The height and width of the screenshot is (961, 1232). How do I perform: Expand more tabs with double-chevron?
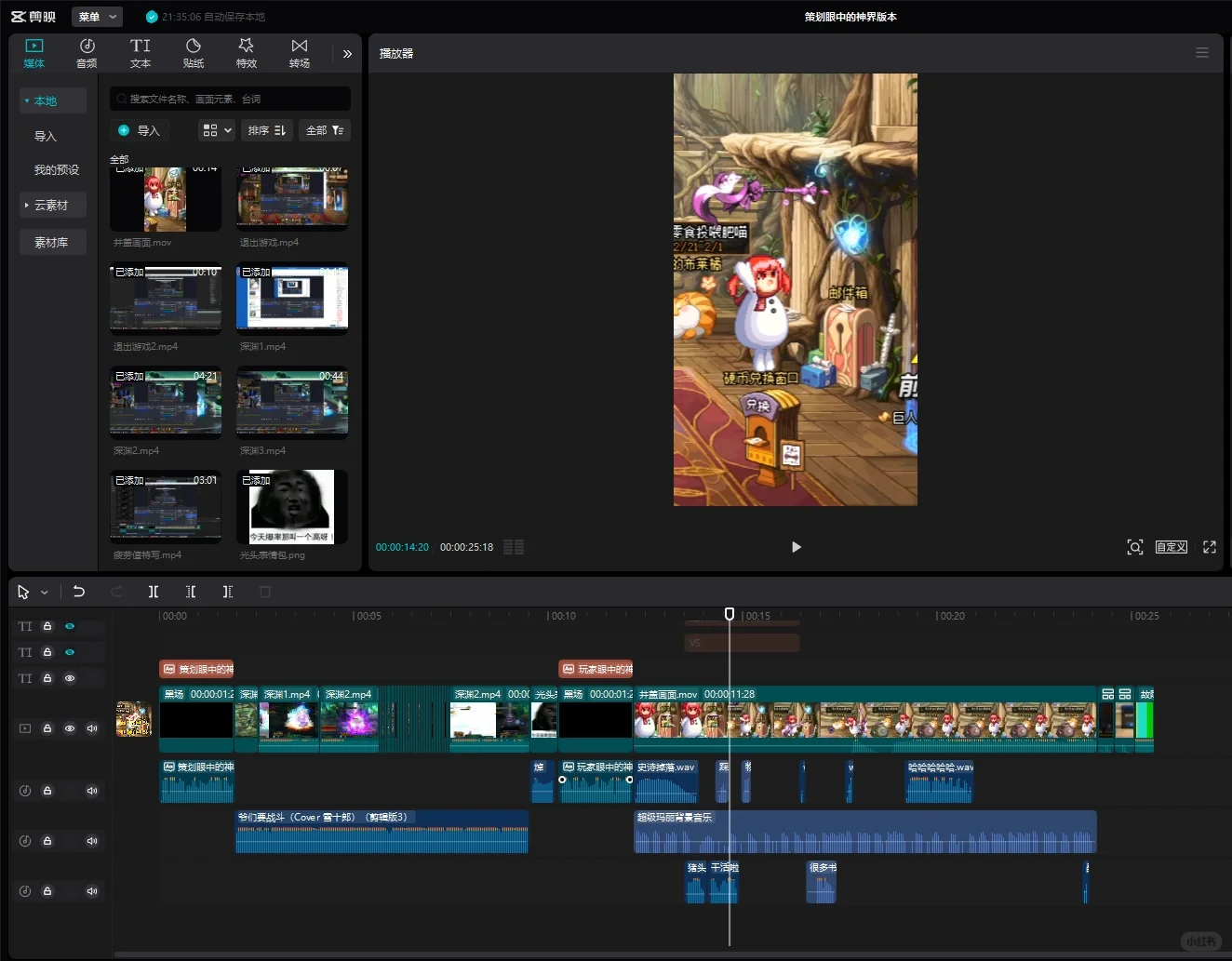point(347,54)
